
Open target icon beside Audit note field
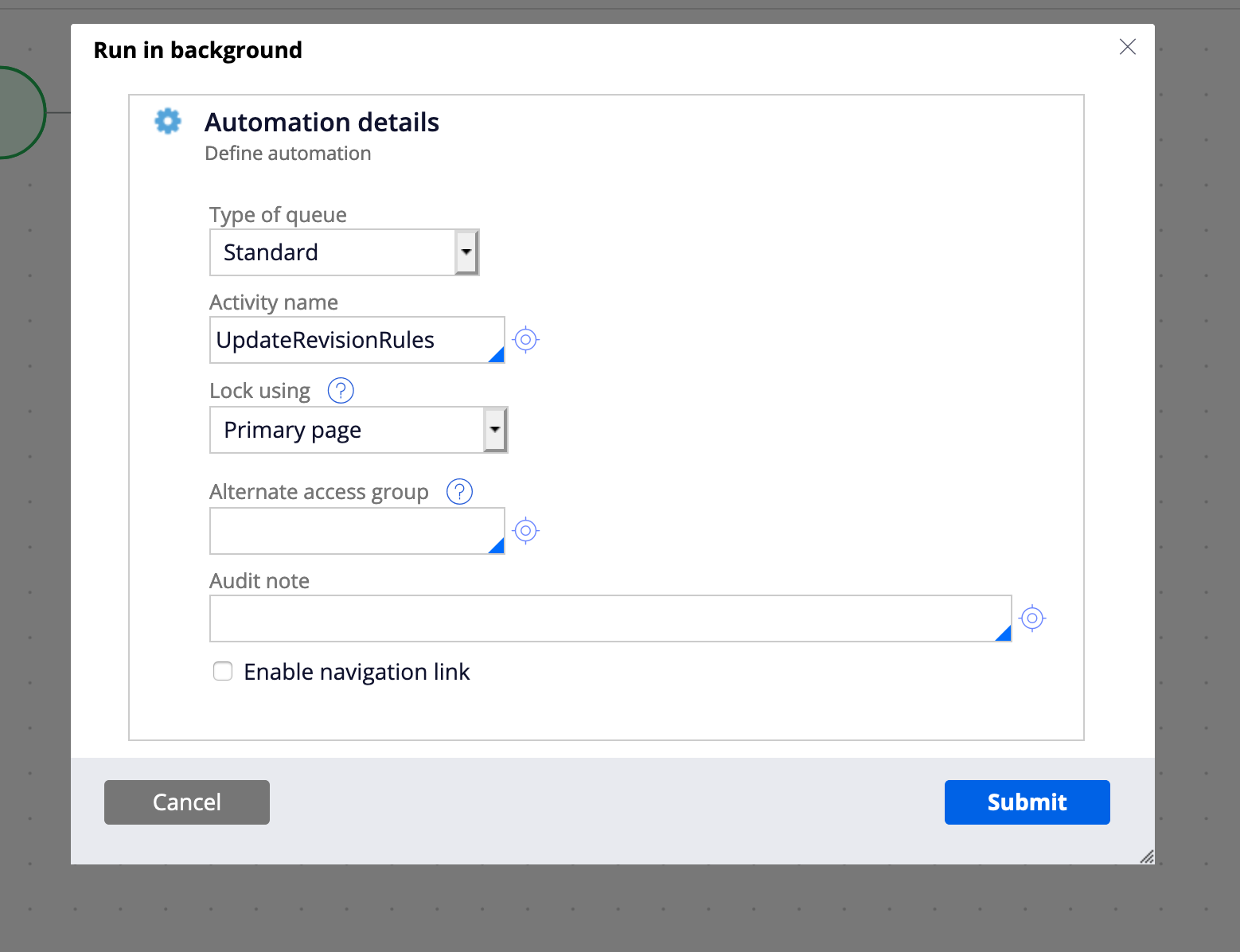tap(1031, 618)
